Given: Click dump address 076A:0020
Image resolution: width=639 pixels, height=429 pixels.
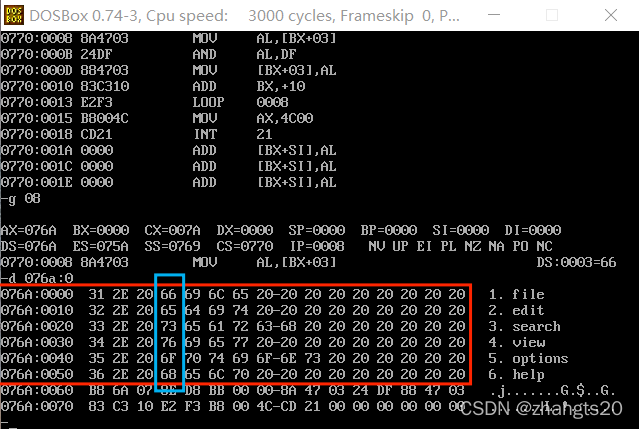Looking at the screenshot, I should click(x=37, y=326).
